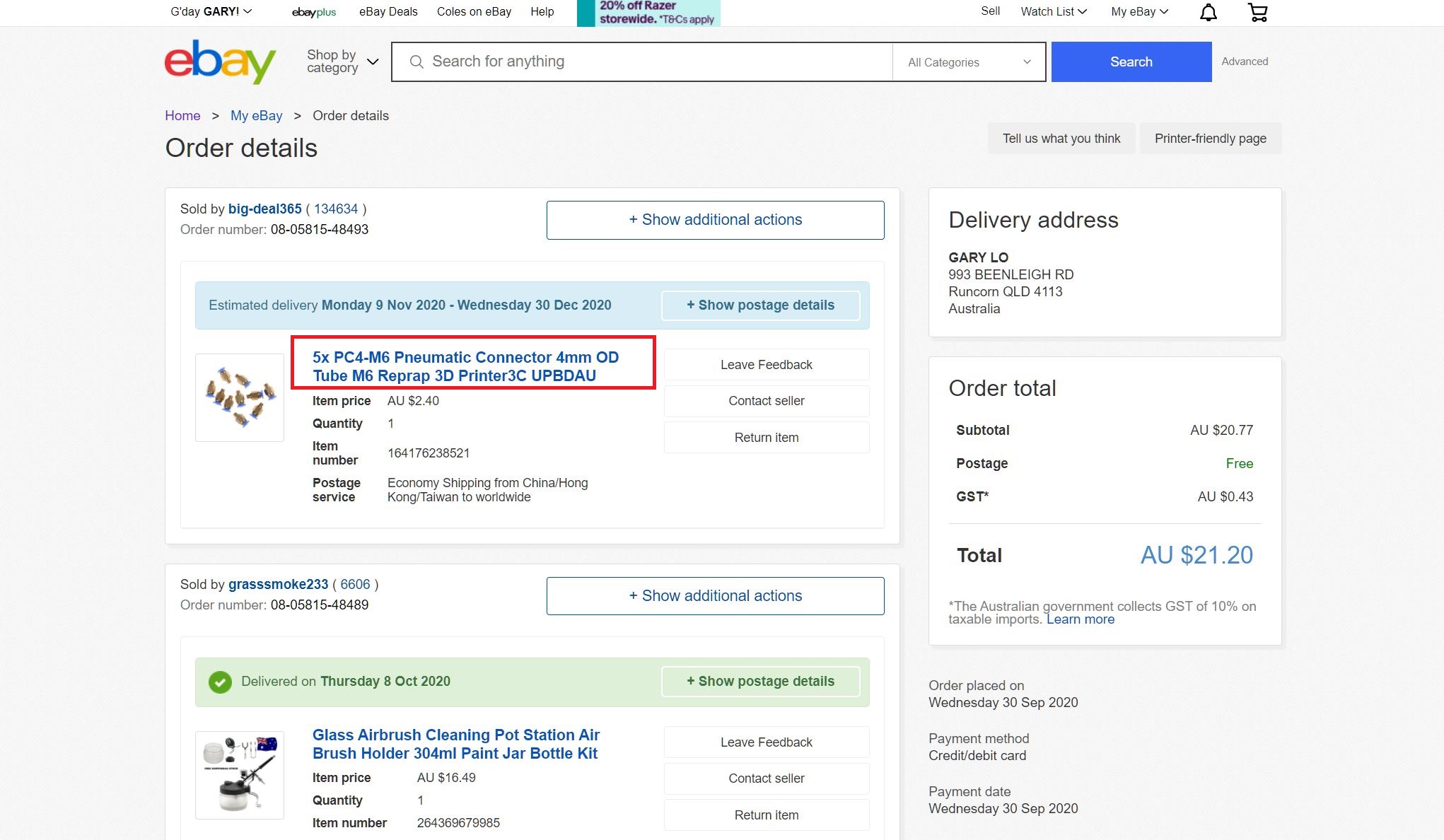Open the pneumatic connector product thumbnail

pos(240,397)
